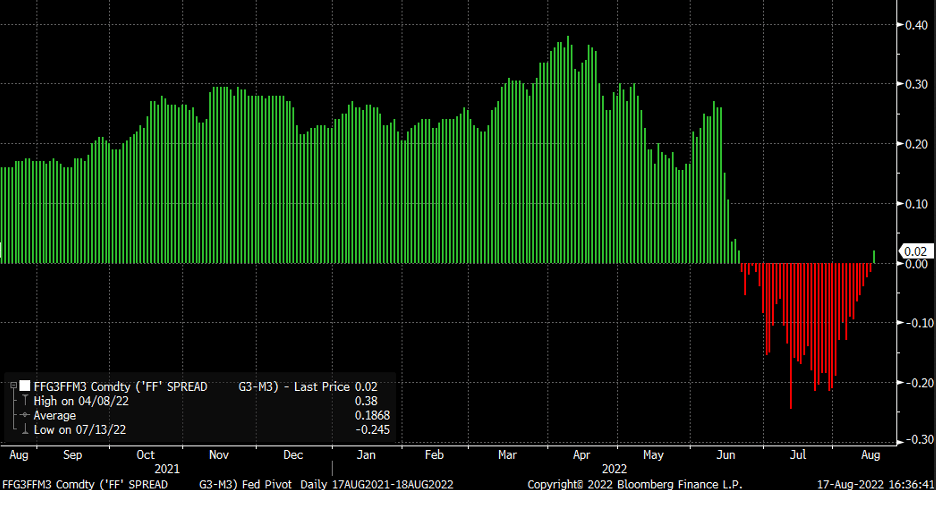The height and width of the screenshot is (512, 936).
Task: Click the High marker icon in legend
Action: pos(24,401)
